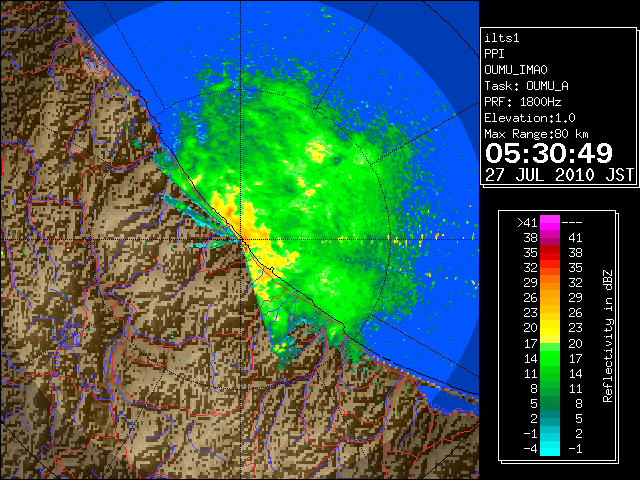Select the 'Elevation:1.0' text
The width and height of the screenshot is (640, 480).
(x=530, y=118)
